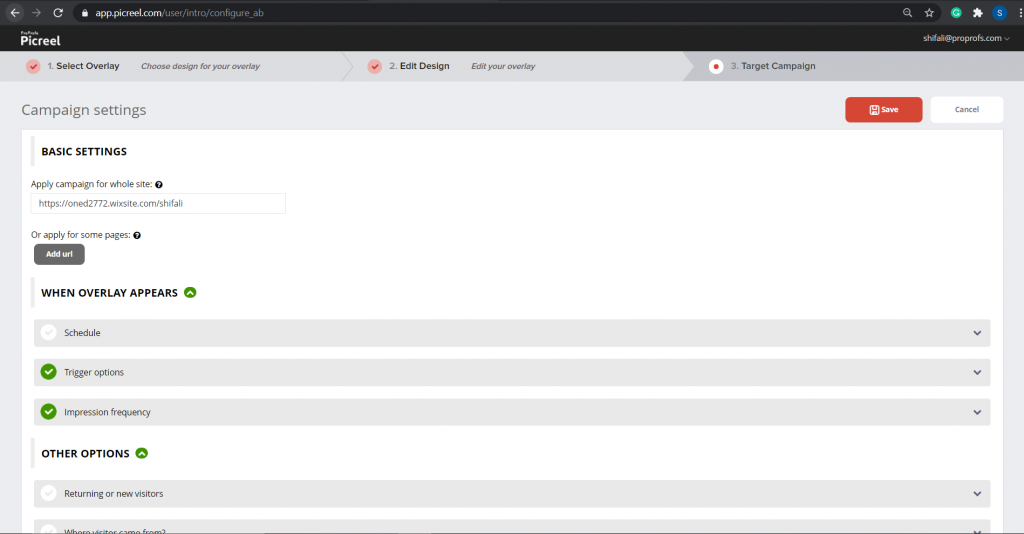This screenshot has width=1024, height=534.
Task: Click the Target Campaign step dot icon
Action: pos(716,66)
